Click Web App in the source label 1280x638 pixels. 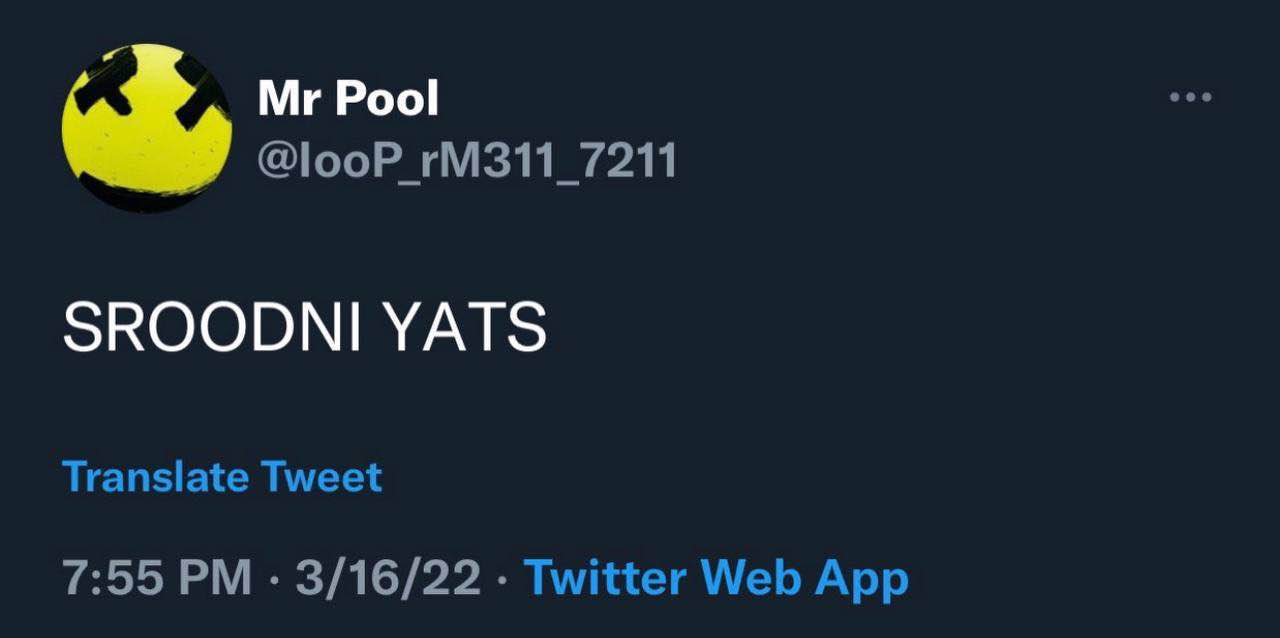pyautogui.click(x=805, y=578)
